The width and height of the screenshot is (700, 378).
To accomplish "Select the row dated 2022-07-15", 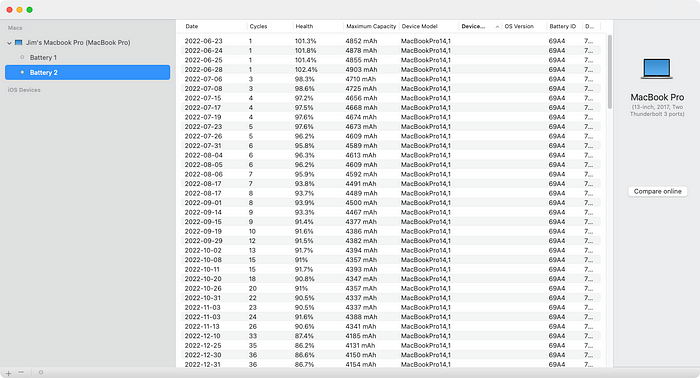I will click(391, 98).
